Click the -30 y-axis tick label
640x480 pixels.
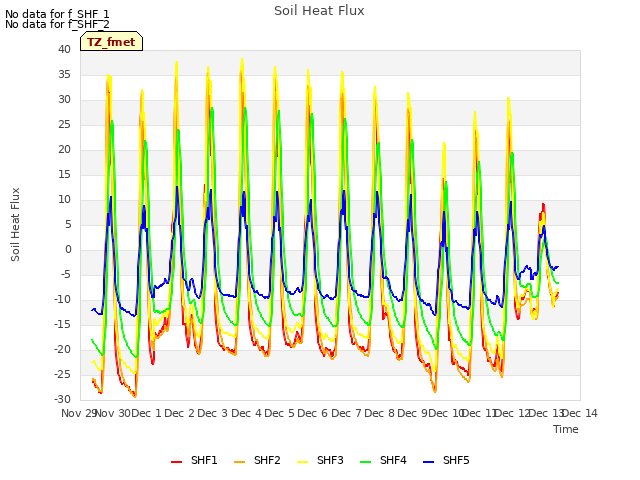(62, 400)
